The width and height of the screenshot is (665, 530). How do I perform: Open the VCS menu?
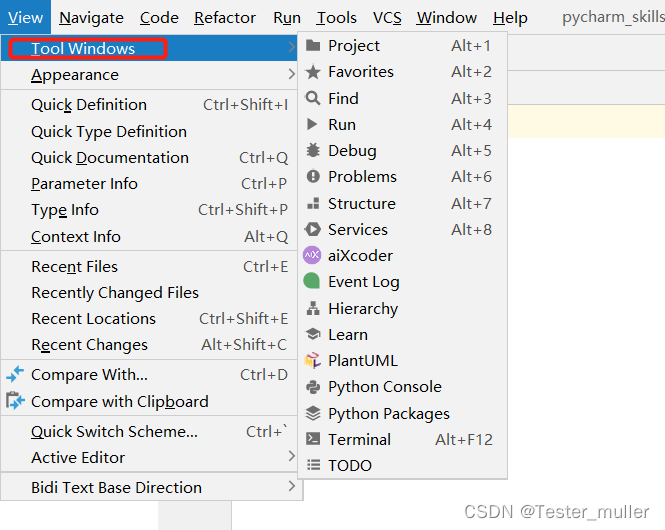387,17
